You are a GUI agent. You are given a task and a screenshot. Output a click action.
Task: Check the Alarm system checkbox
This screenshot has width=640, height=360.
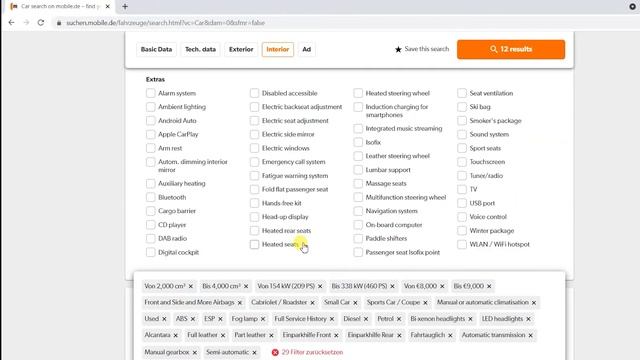pyautogui.click(x=151, y=93)
